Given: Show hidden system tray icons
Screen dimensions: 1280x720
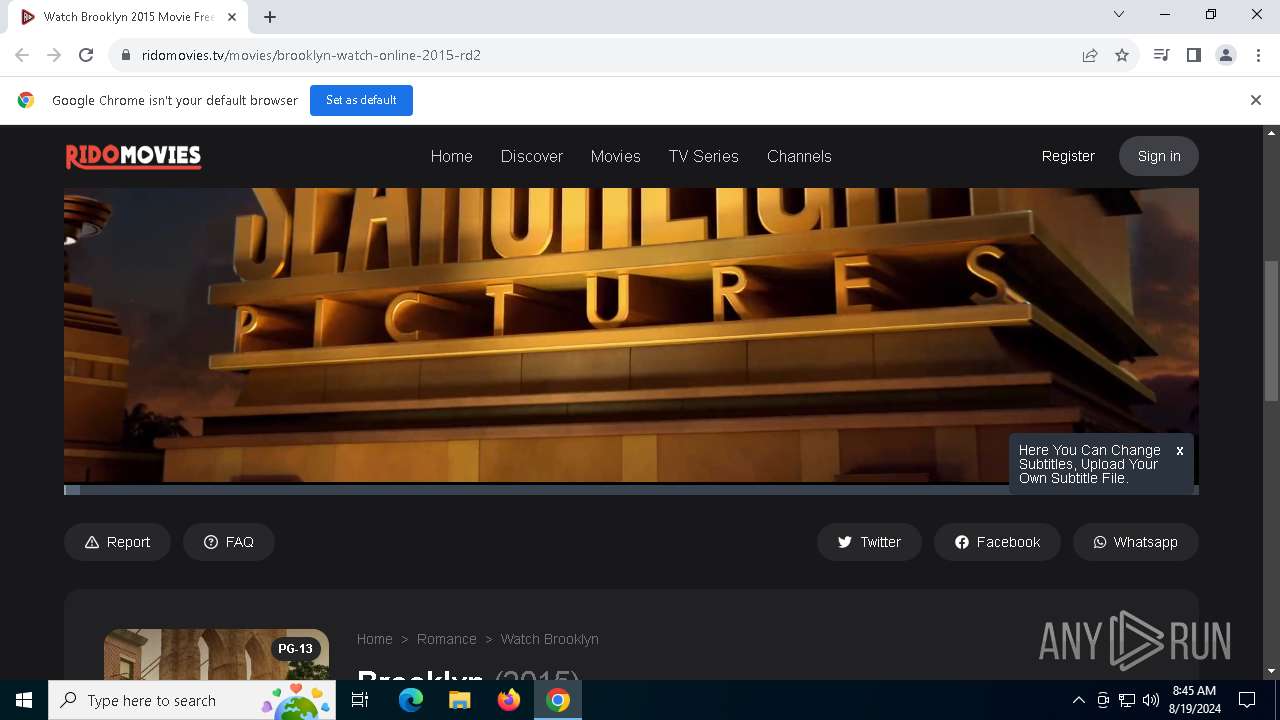Looking at the screenshot, I should click(x=1078, y=700).
